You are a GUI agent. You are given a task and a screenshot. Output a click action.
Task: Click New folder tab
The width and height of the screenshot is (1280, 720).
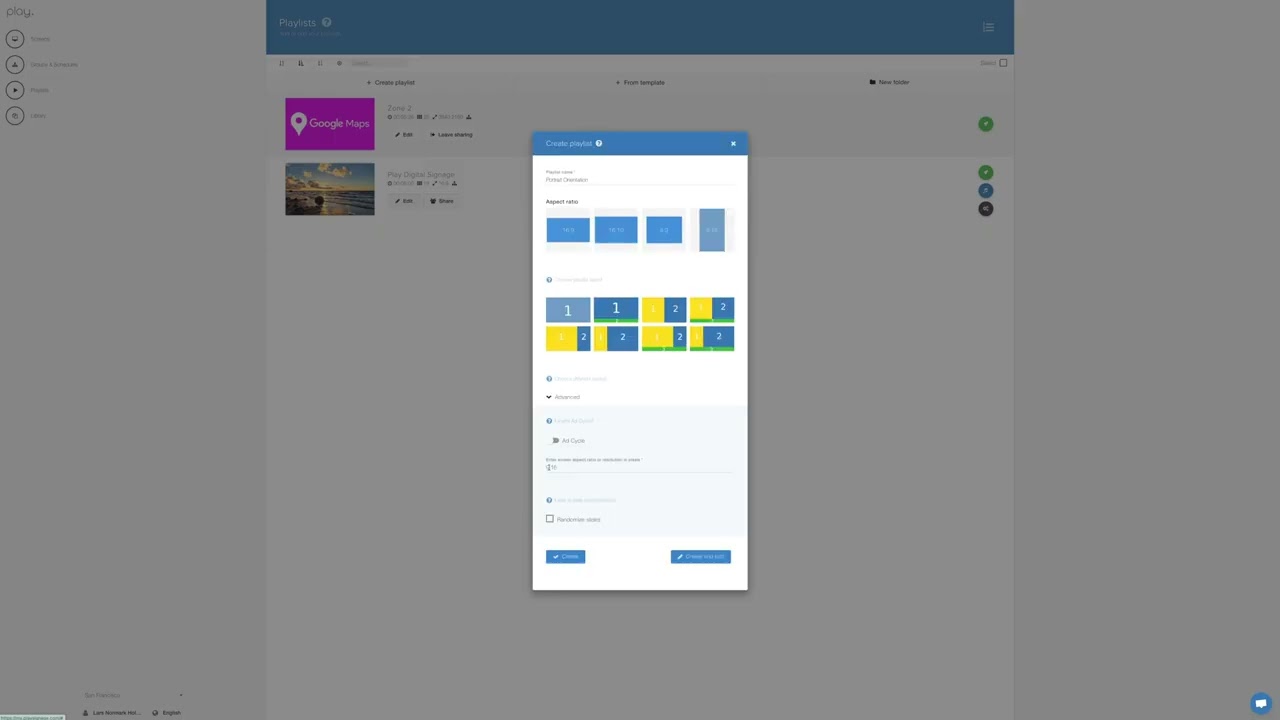[889, 82]
